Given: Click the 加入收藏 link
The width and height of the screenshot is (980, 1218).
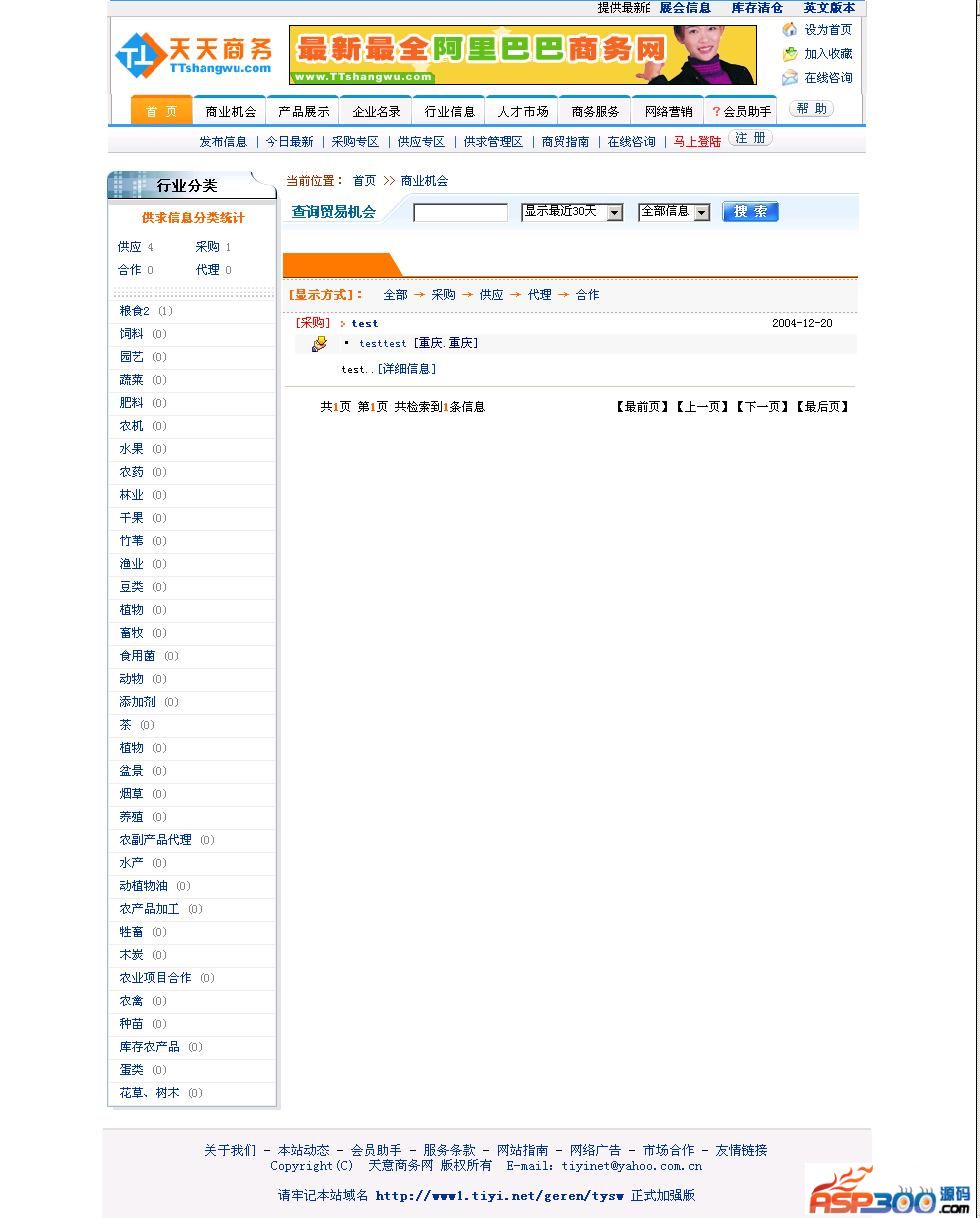Looking at the screenshot, I should click(x=828, y=54).
